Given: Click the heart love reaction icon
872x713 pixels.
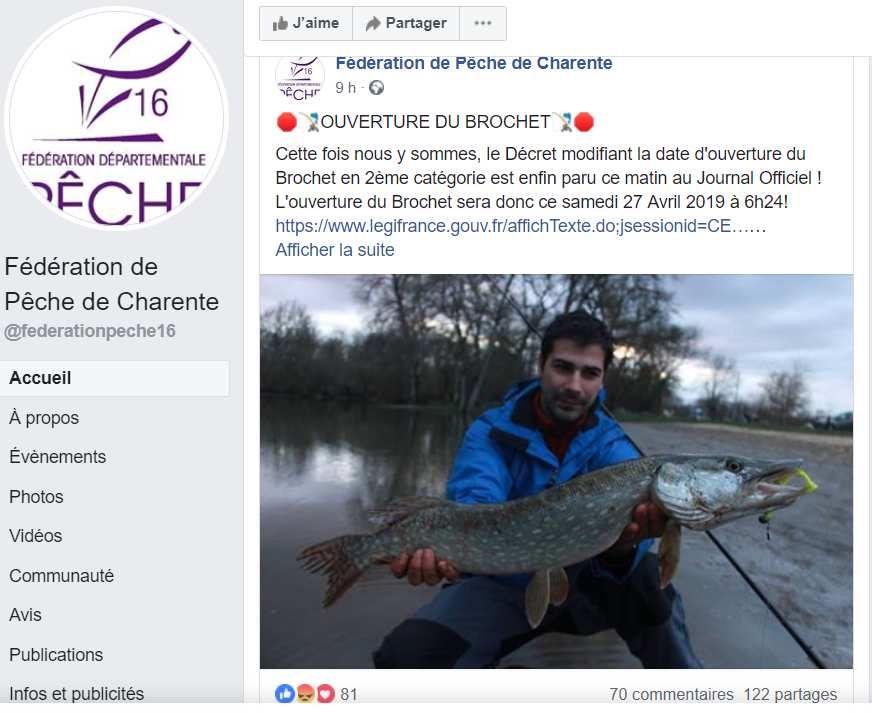Looking at the screenshot, I should pyautogui.click(x=325, y=694).
